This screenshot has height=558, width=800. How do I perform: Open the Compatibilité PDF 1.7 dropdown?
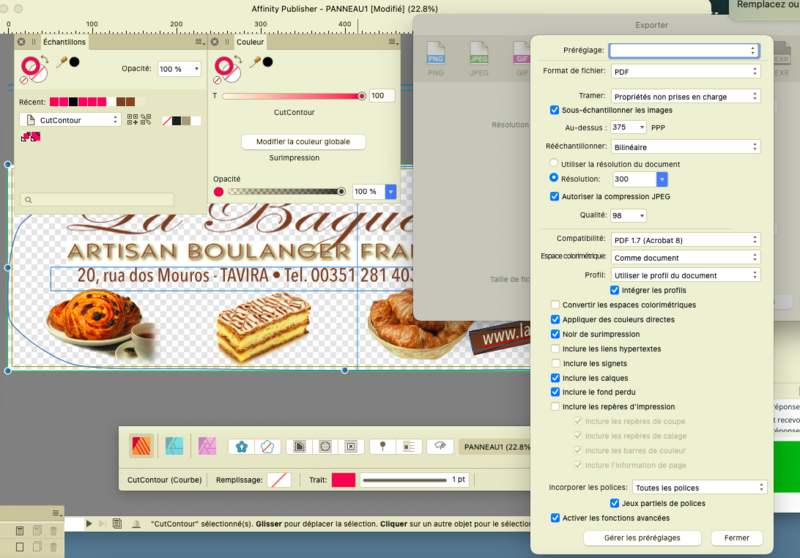click(x=686, y=240)
